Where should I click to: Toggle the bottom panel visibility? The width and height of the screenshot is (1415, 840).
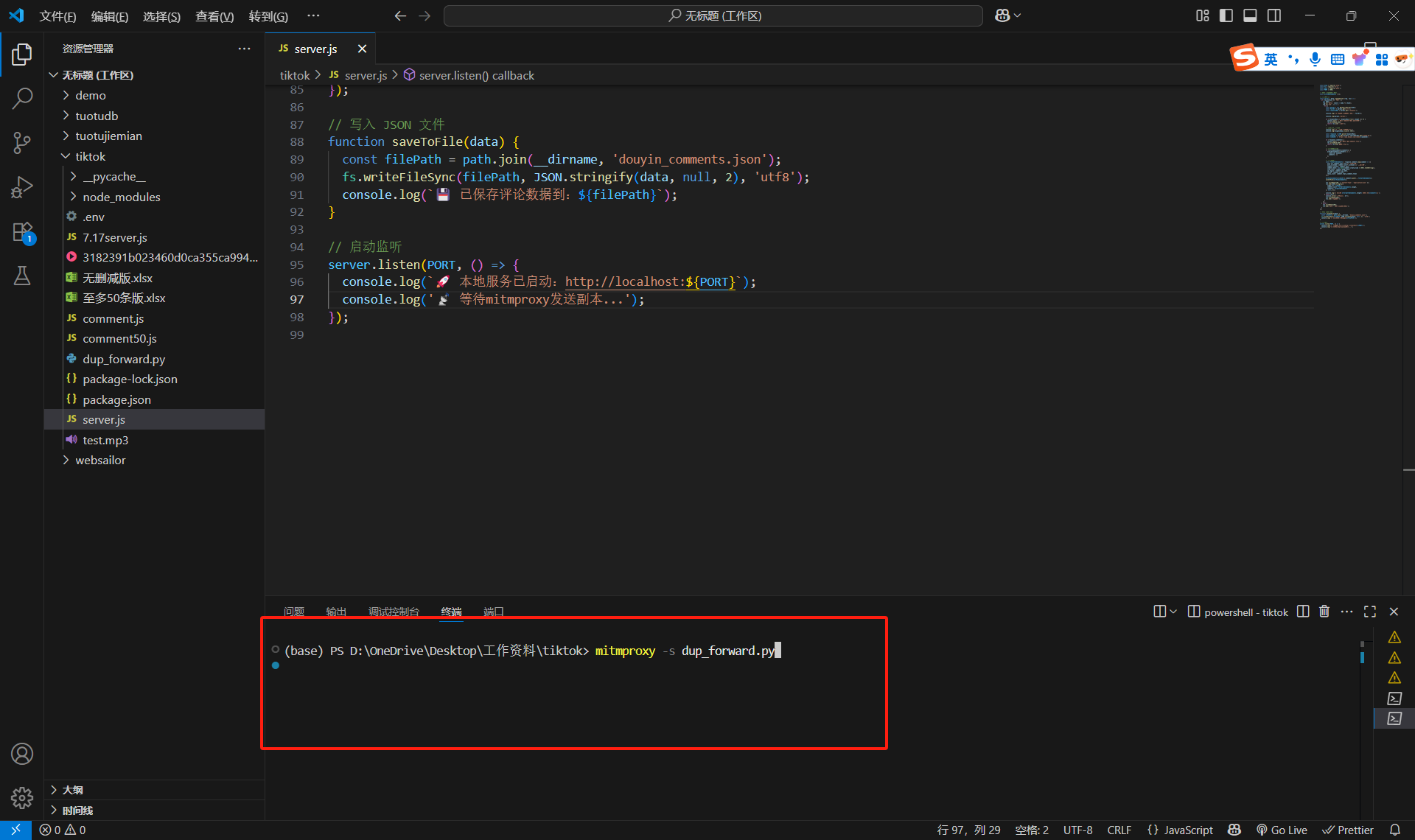pyautogui.click(x=1250, y=15)
